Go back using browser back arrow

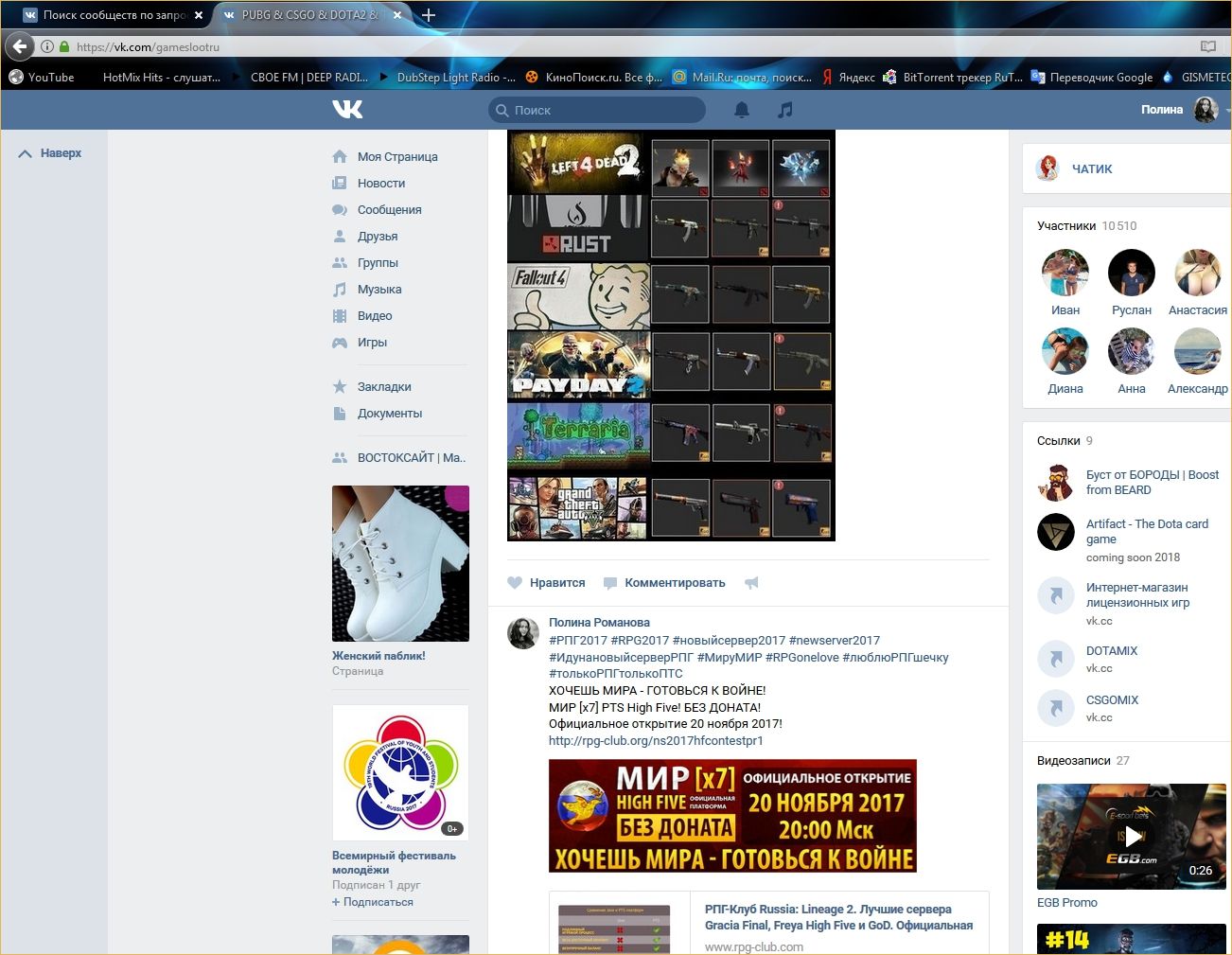(x=20, y=46)
